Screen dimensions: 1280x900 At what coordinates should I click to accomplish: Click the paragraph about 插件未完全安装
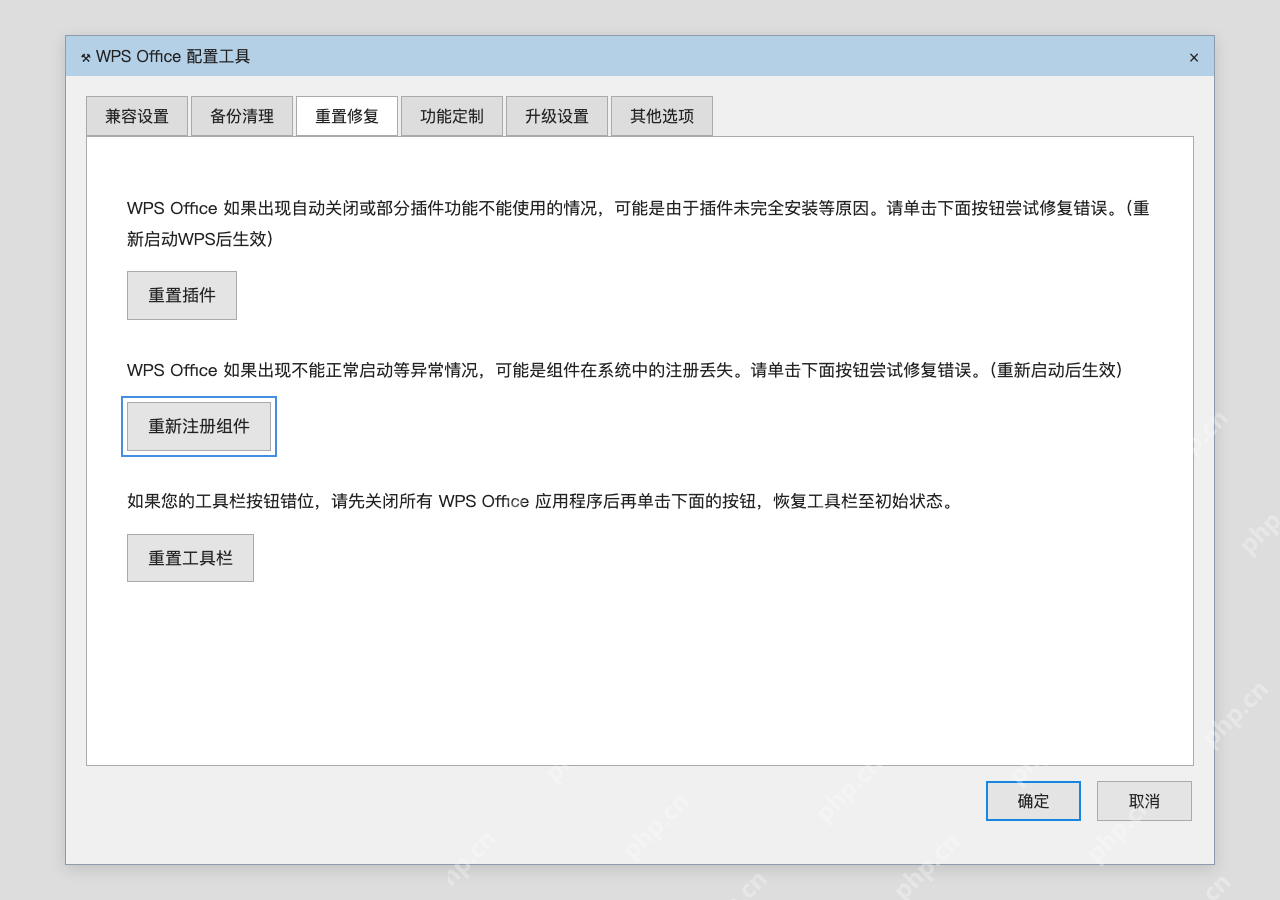(638, 224)
